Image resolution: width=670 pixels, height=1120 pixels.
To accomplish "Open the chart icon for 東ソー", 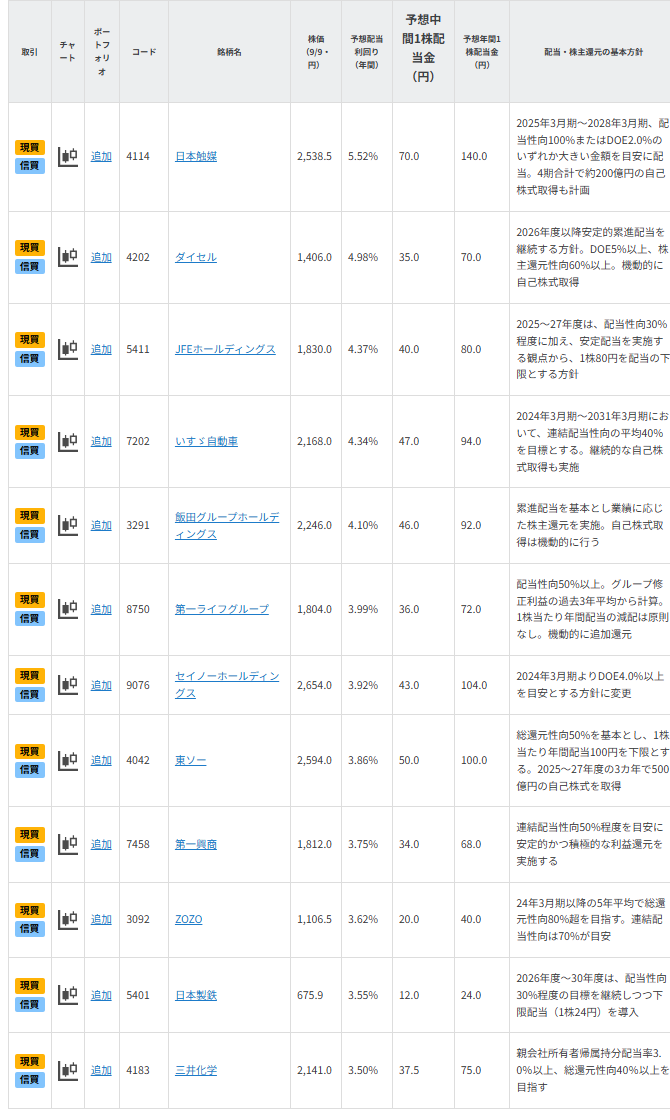I will [x=68, y=760].
